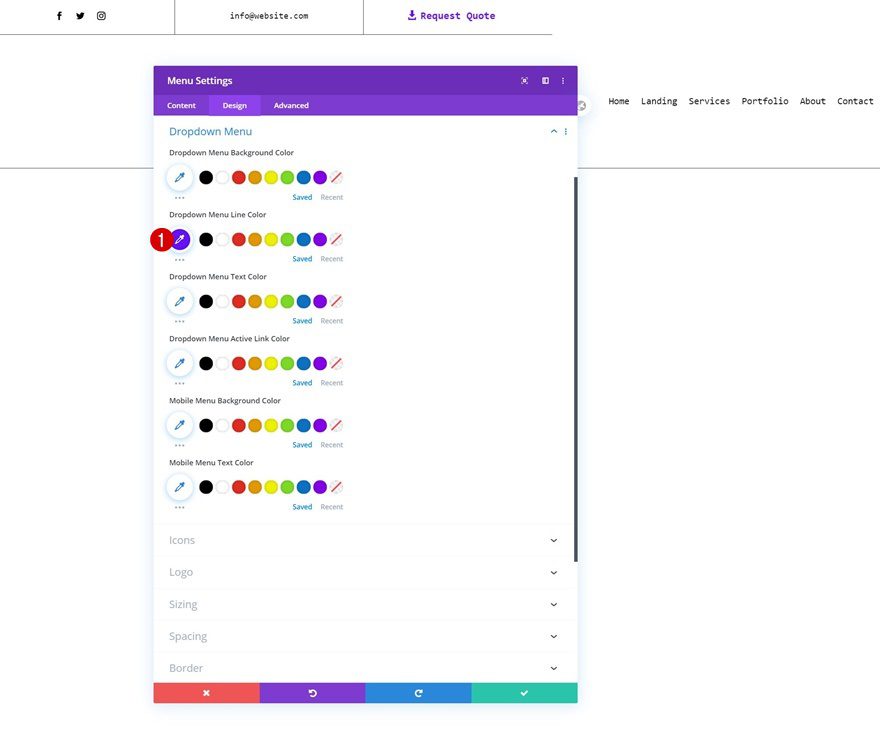Image resolution: width=880 pixels, height=751 pixels.
Task: Open the Instagram social icon
Action: point(101,16)
